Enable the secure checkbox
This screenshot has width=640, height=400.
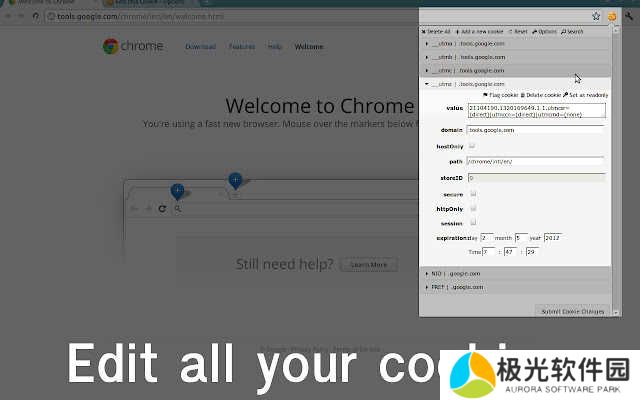(x=472, y=193)
